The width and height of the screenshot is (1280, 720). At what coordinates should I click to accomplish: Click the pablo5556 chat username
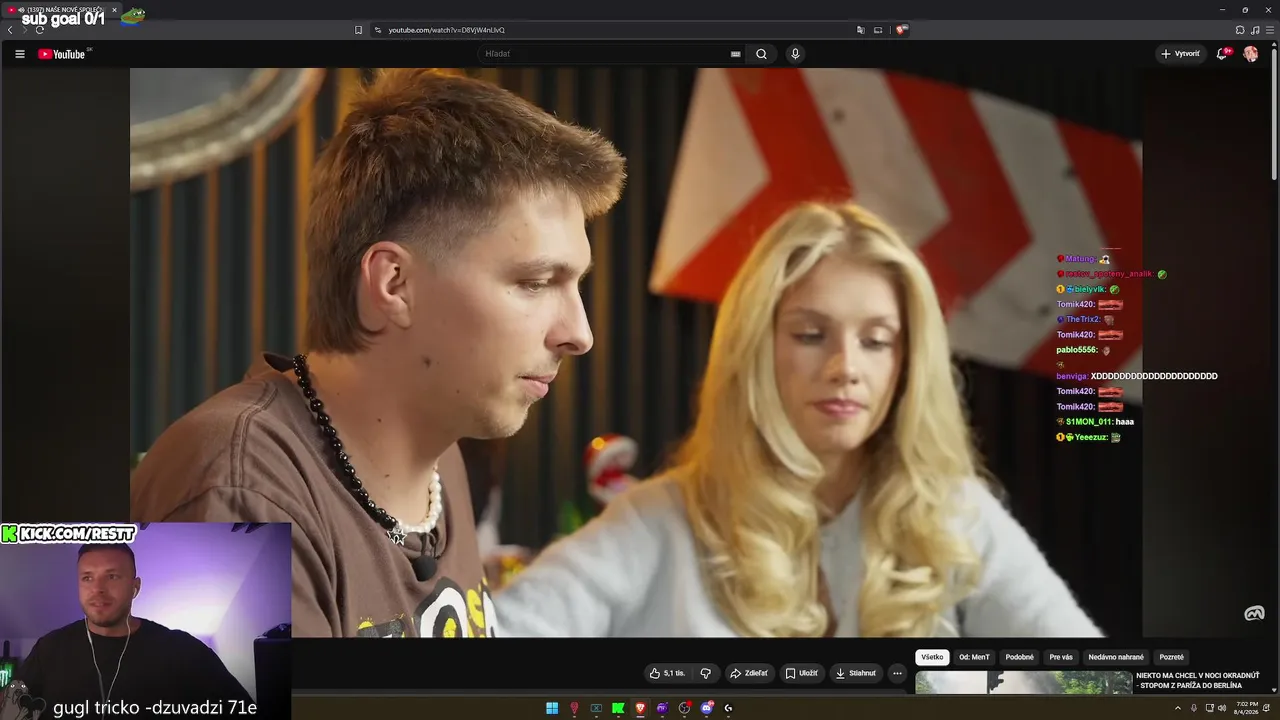(x=1077, y=350)
